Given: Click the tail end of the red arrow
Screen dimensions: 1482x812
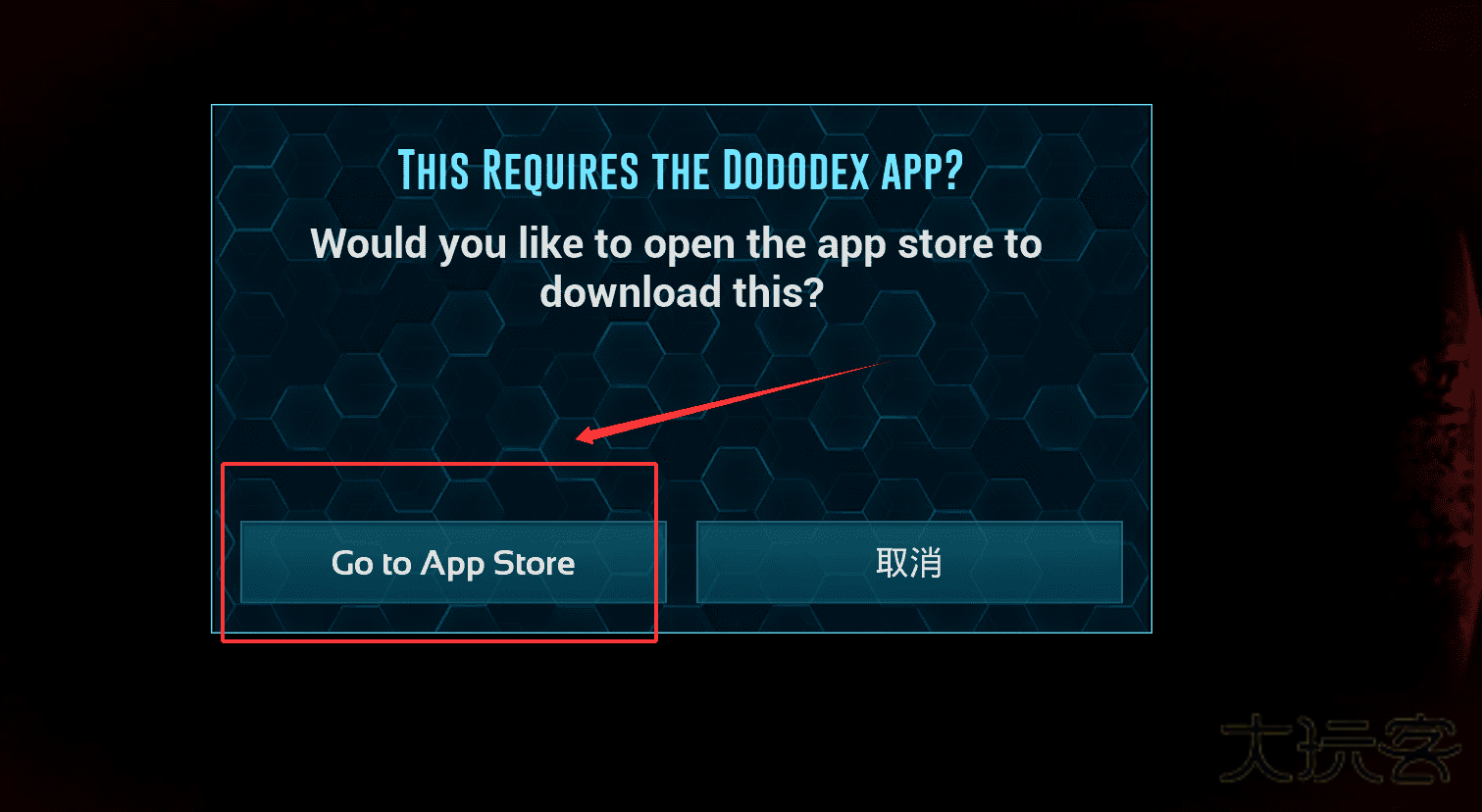Looking at the screenshot, I should 881,364.
